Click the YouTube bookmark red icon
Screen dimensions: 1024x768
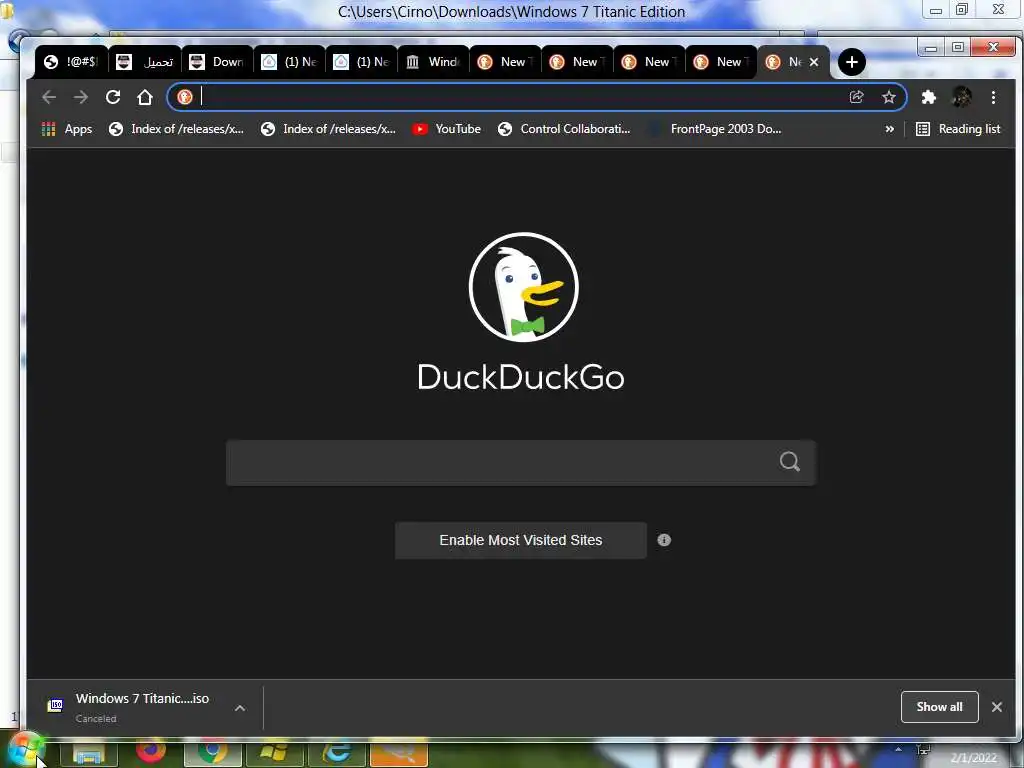420,129
